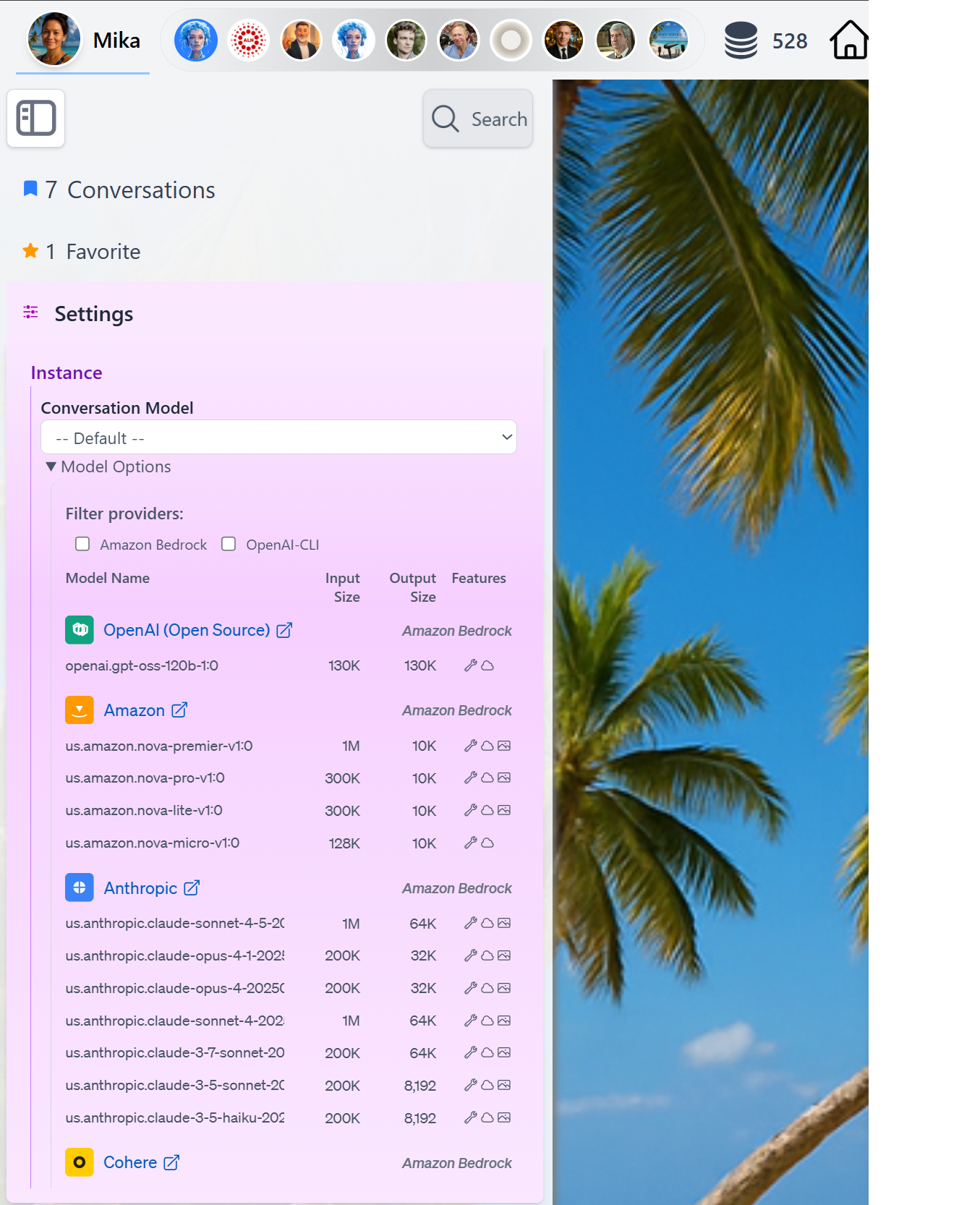Image resolution: width=980 pixels, height=1205 pixels.
Task: Open the OpenAI (Open Source) link
Action: pyautogui.click(x=187, y=630)
